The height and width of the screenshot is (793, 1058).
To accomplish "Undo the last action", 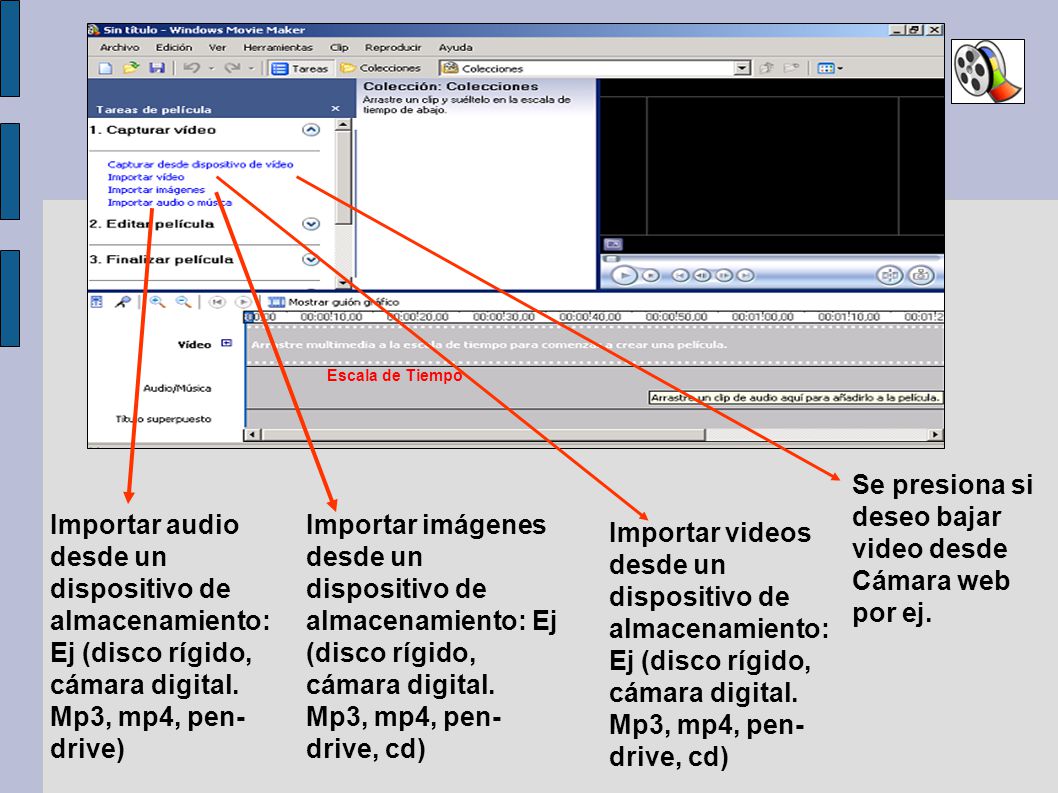I will (192, 67).
